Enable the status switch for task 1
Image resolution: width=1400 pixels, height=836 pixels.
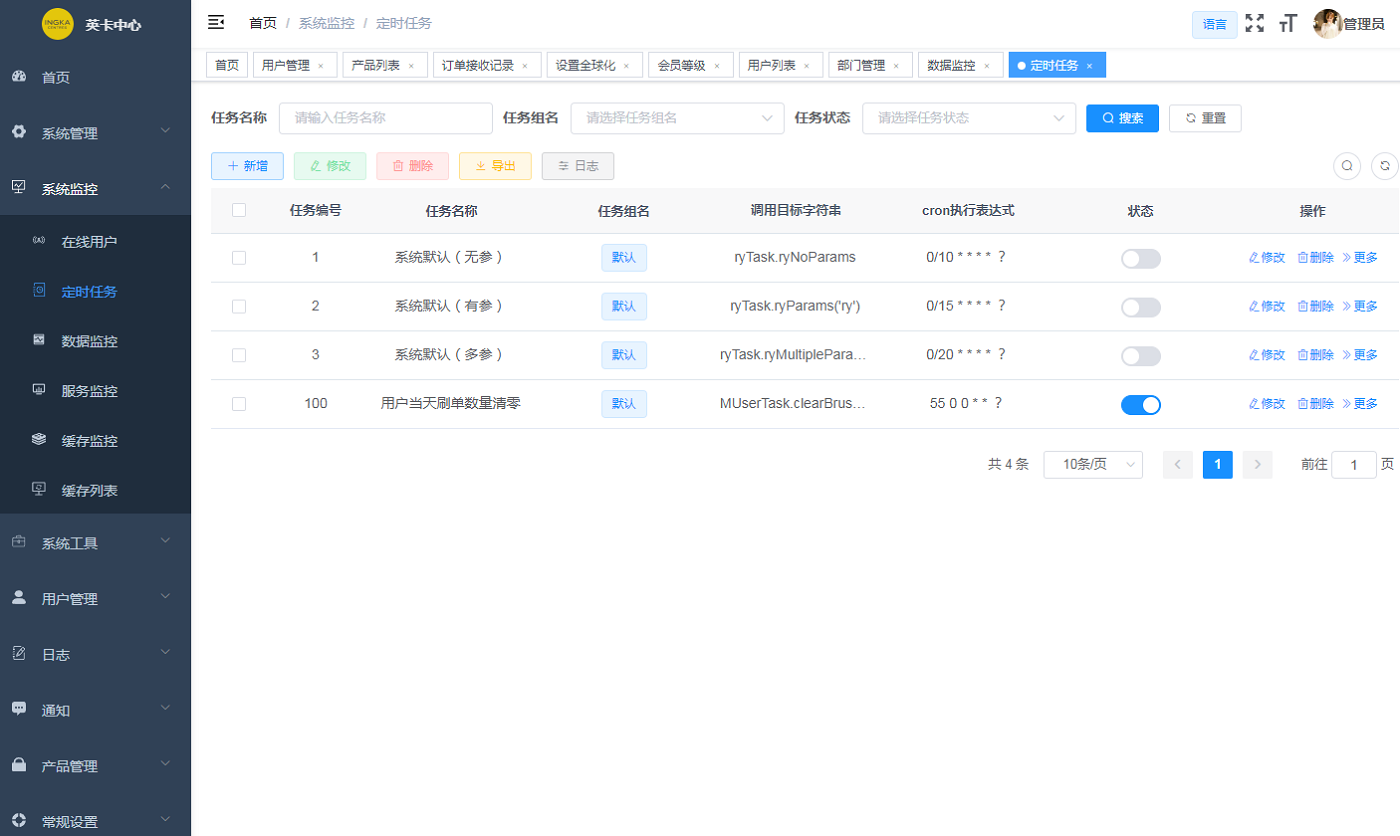[1140, 258]
